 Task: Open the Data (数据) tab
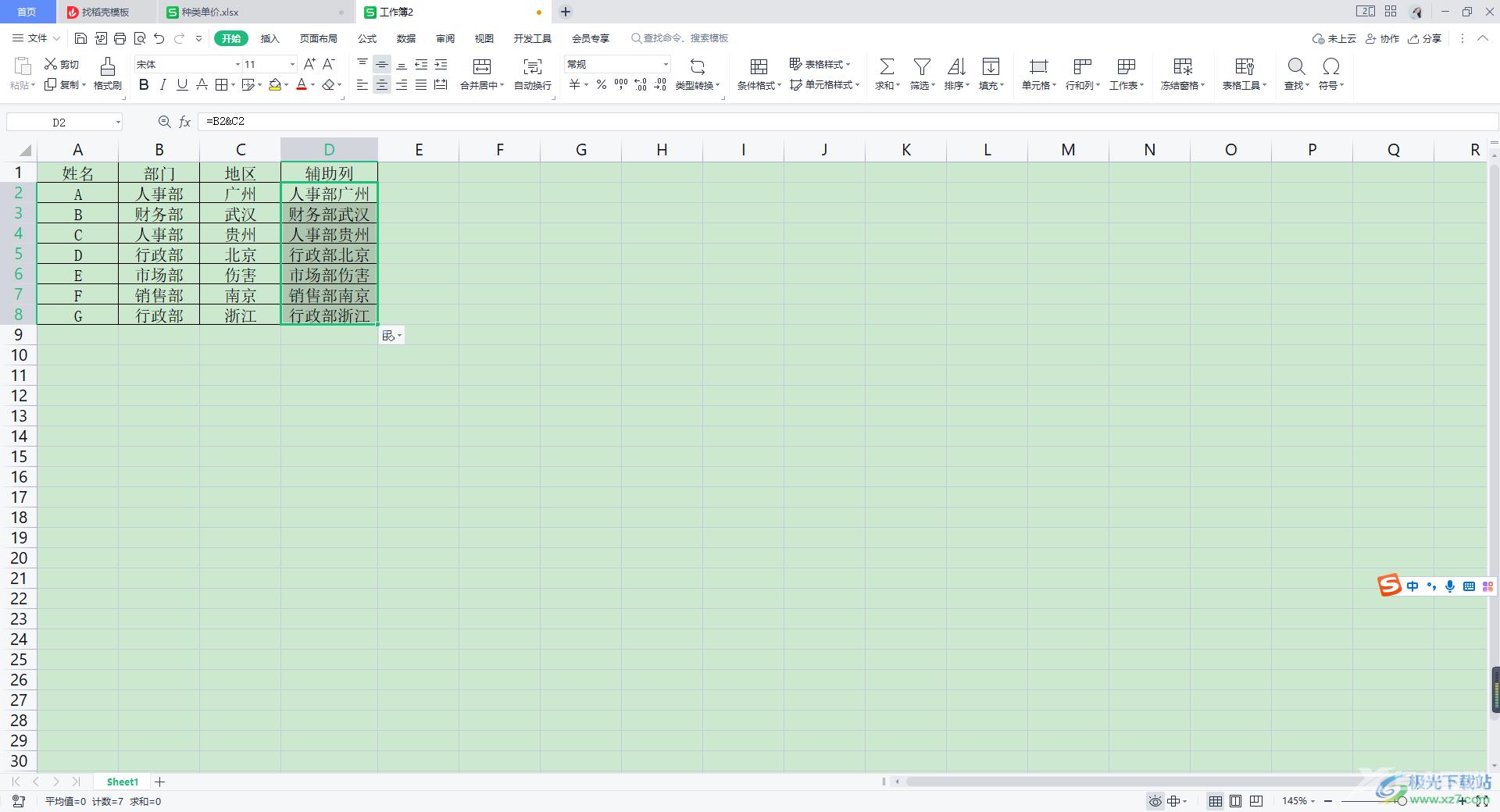(x=406, y=38)
